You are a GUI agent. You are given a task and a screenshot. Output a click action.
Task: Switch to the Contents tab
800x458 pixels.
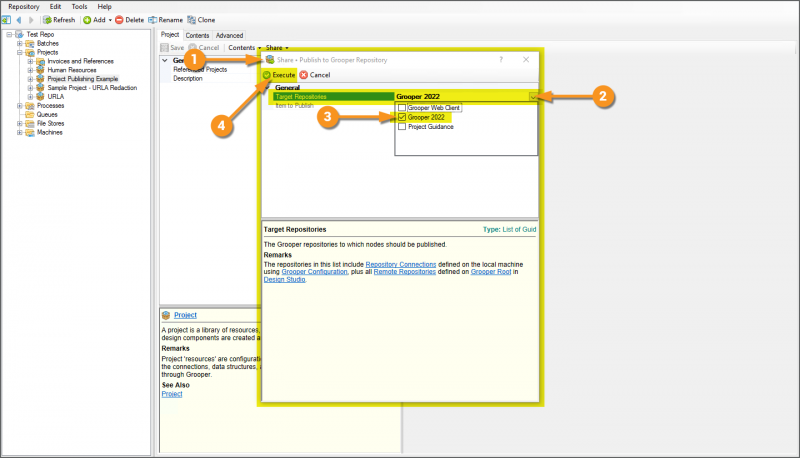click(x=197, y=35)
